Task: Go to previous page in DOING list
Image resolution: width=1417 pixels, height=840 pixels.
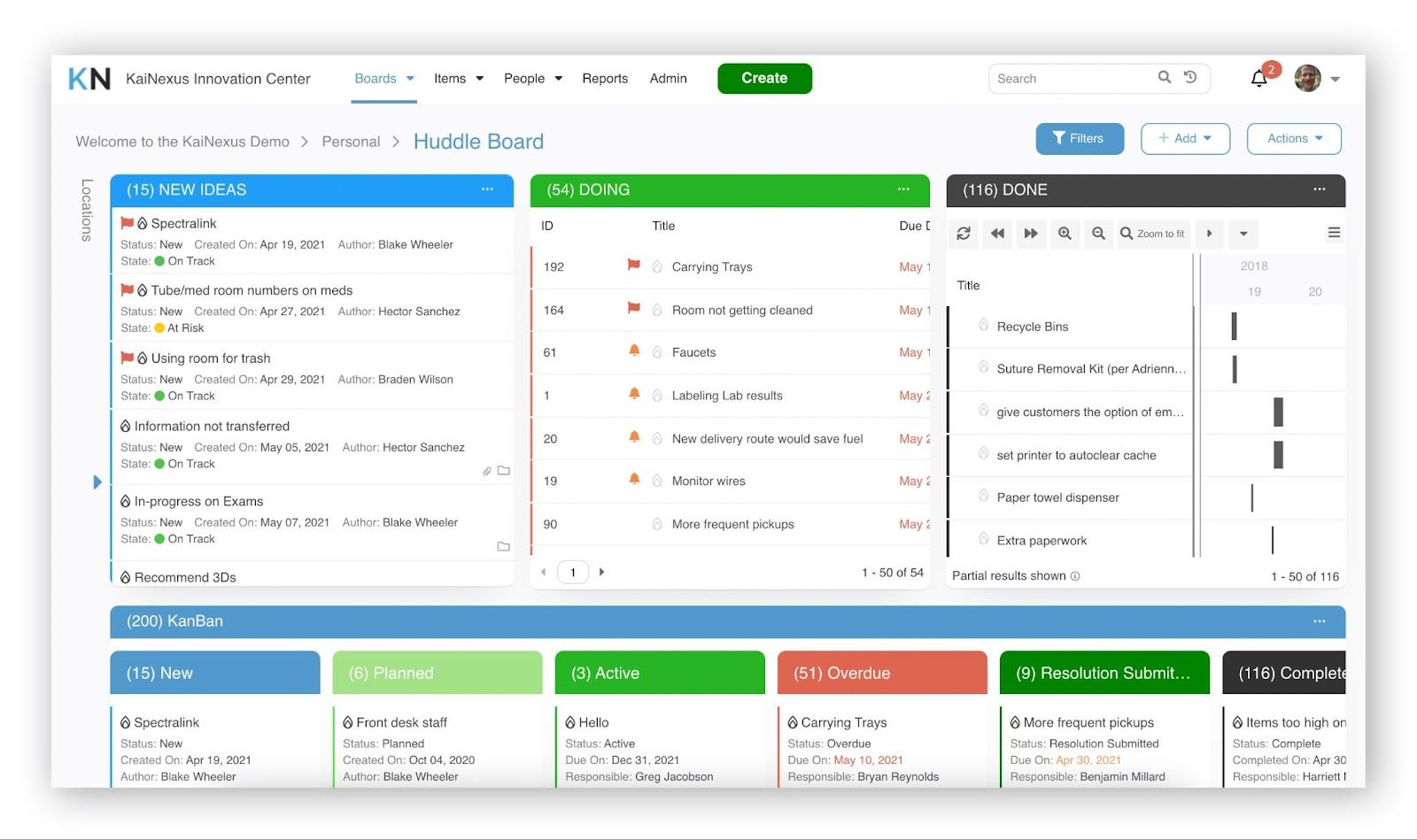Action: coord(544,572)
